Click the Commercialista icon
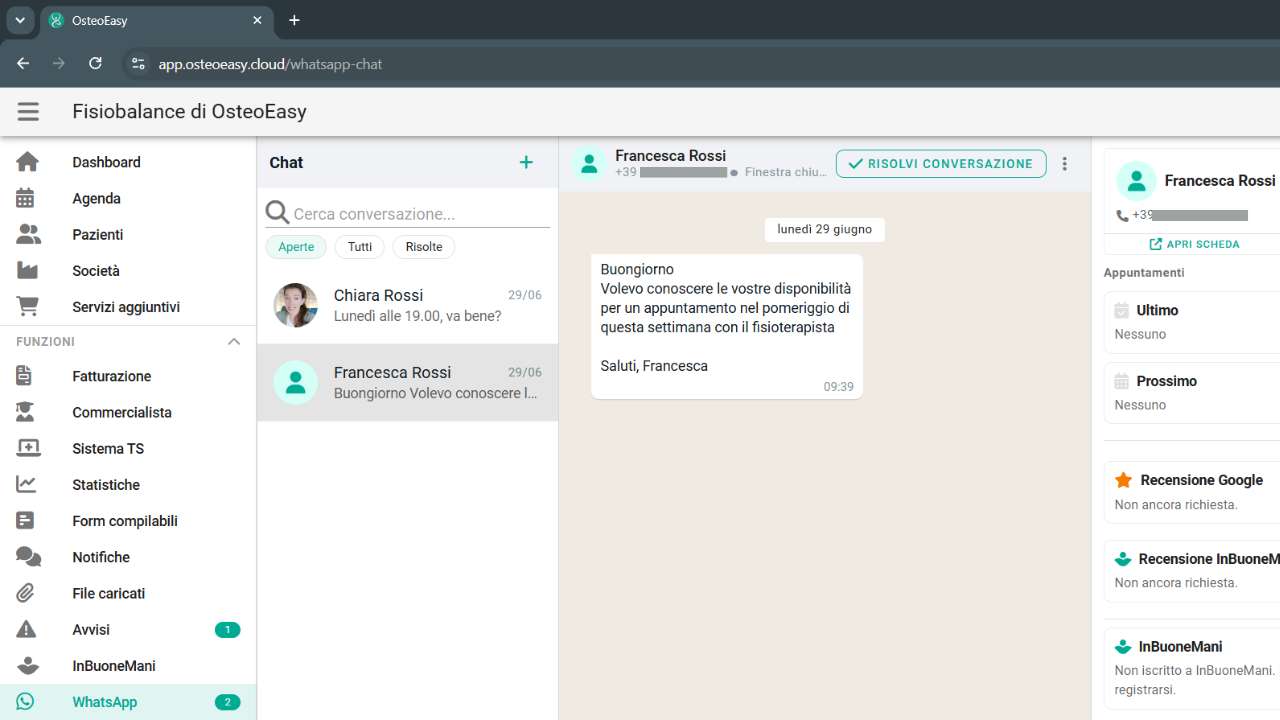Screen dimensions: 1280x720 pyautogui.click(x=26, y=412)
